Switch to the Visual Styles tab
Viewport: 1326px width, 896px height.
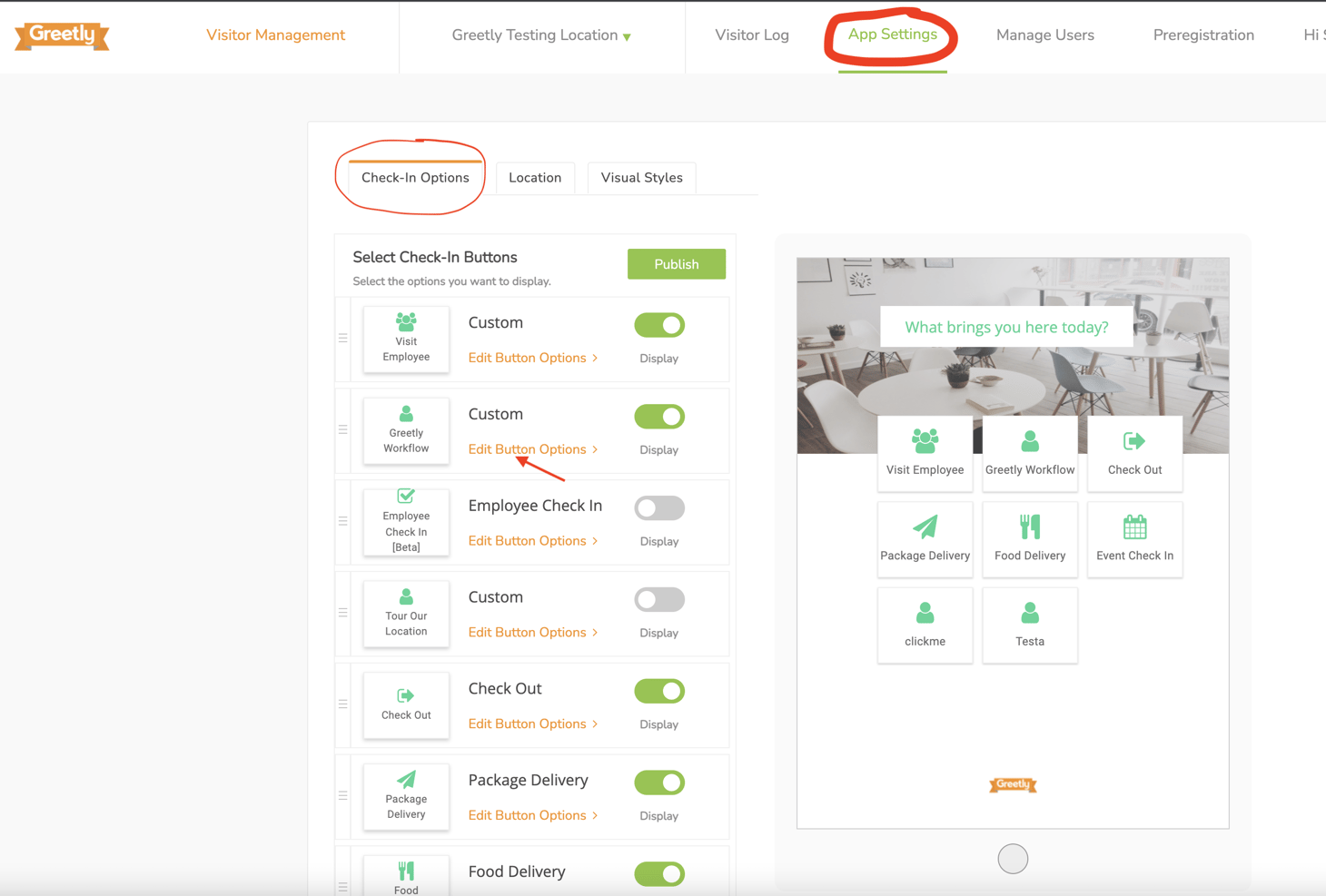tap(641, 178)
